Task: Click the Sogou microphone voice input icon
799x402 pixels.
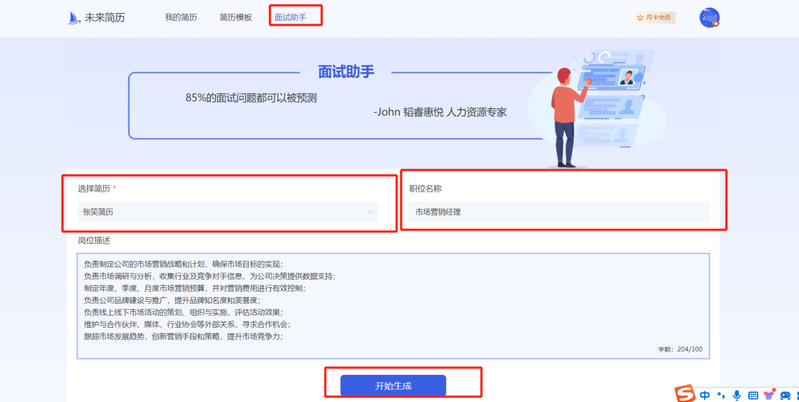Action: tap(737, 396)
